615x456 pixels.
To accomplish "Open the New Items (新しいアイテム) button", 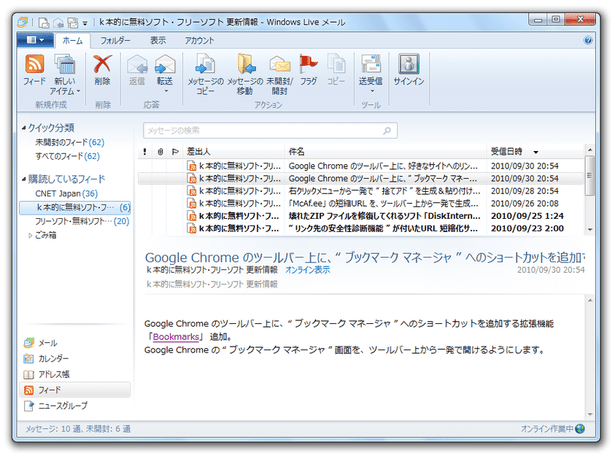I will point(65,75).
